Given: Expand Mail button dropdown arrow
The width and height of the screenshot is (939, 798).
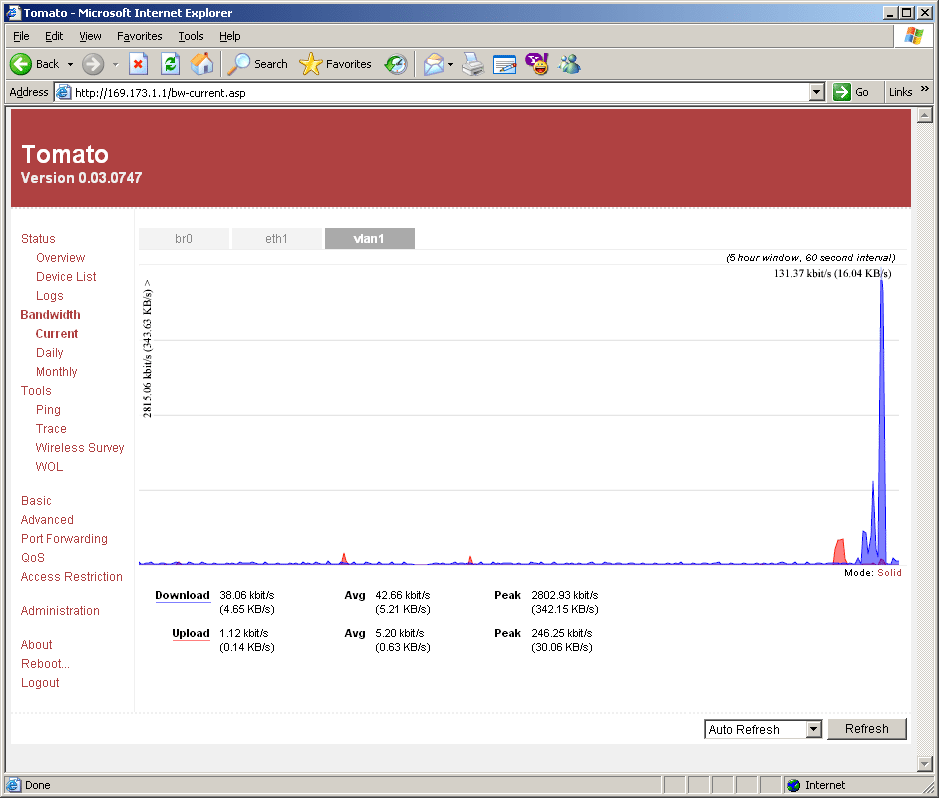Looking at the screenshot, I should pyautogui.click(x=450, y=64).
